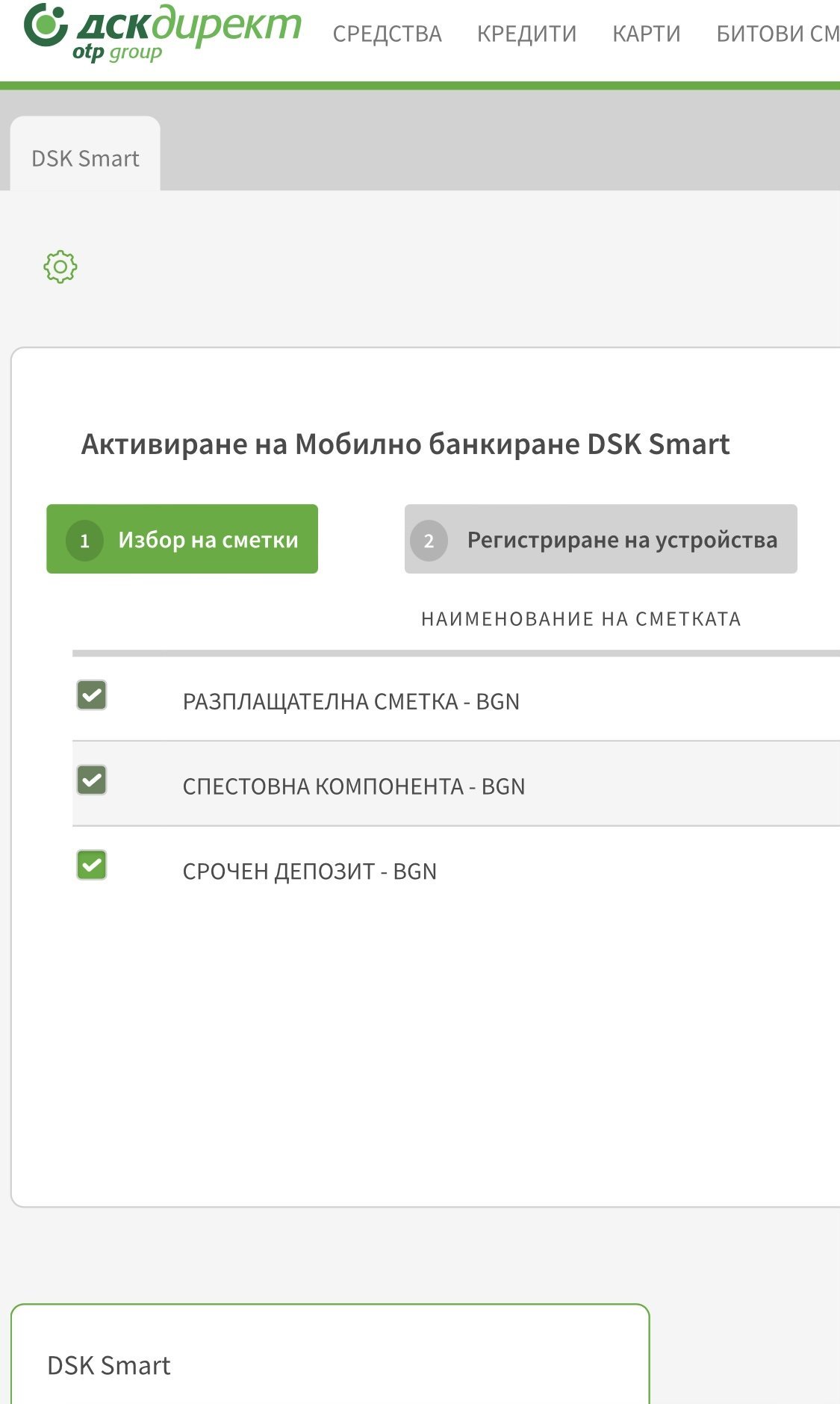Open the КРЕДИТИ menu
This screenshot has width=840, height=1404.
[x=526, y=34]
